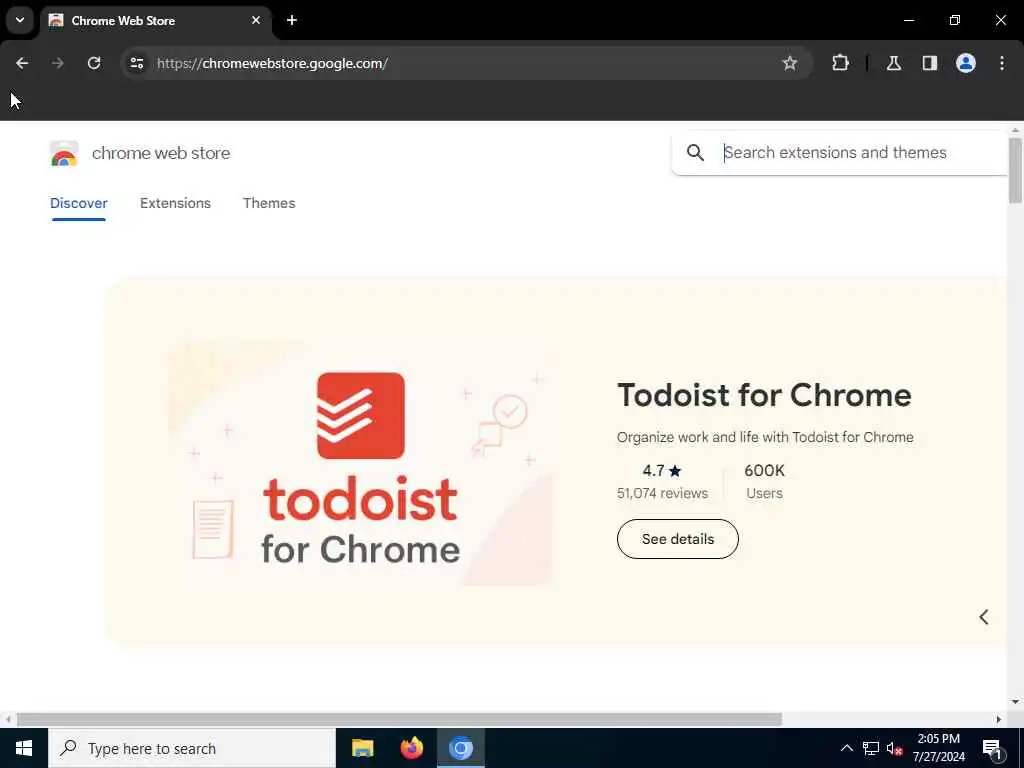Click the Chrome taskbar icon
Viewport: 1024px width, 768px height.
[460, 748]
